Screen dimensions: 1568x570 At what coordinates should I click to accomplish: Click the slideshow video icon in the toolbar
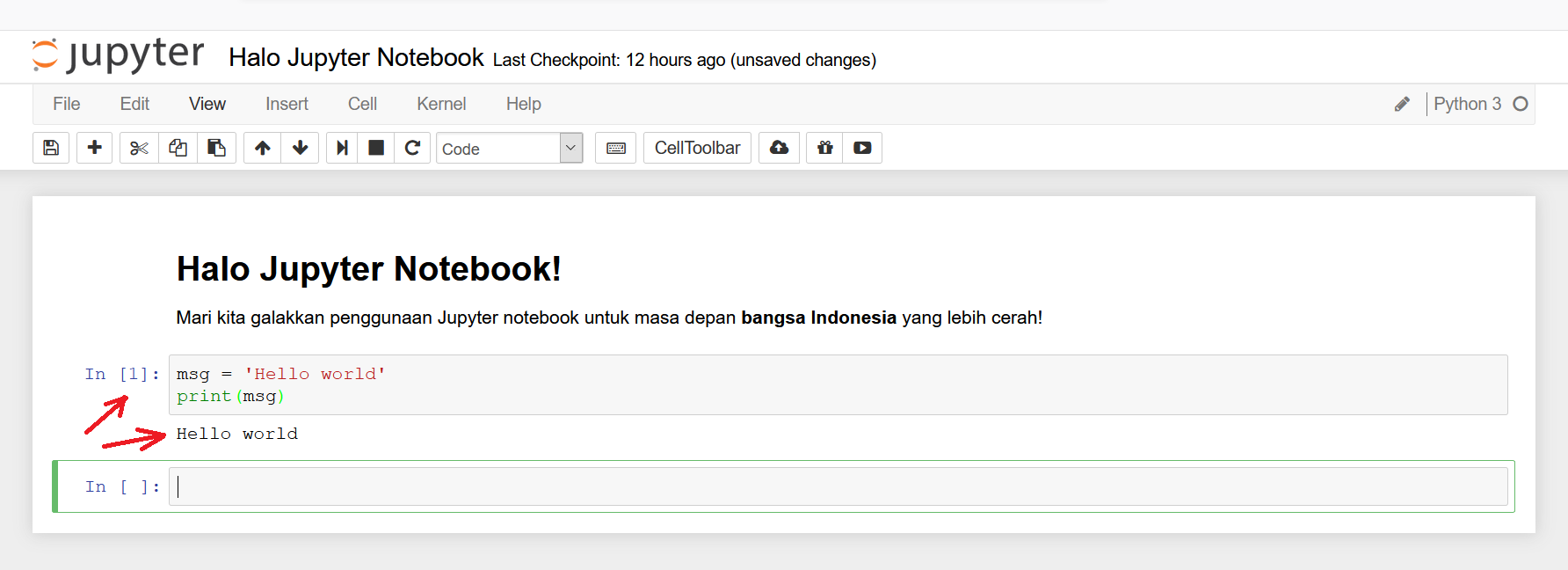[862, 148]
